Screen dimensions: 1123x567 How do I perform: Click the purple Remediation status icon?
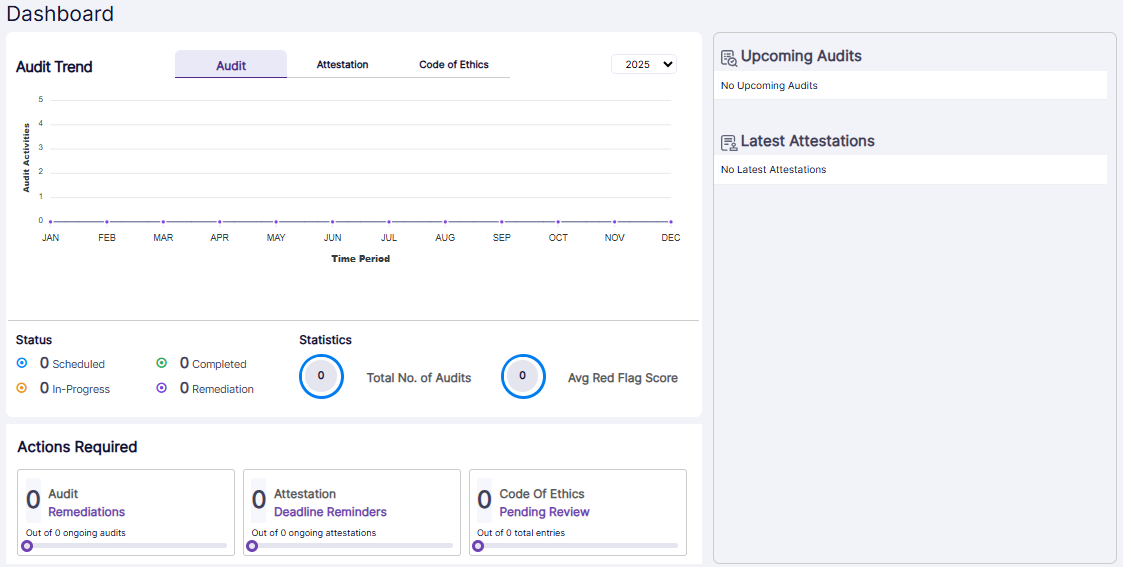[162, 388]
